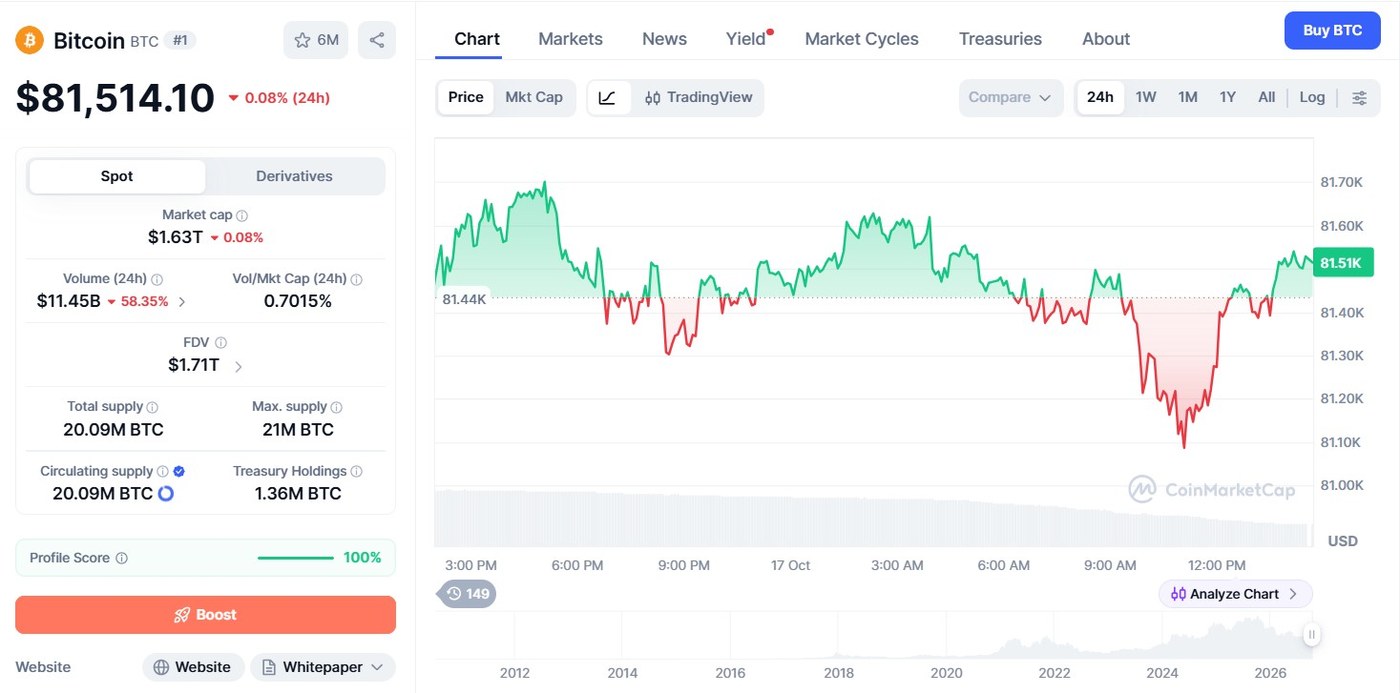Expand the Whitepaper dropdown
1400x693 pixels.
(x=323, y=667)
